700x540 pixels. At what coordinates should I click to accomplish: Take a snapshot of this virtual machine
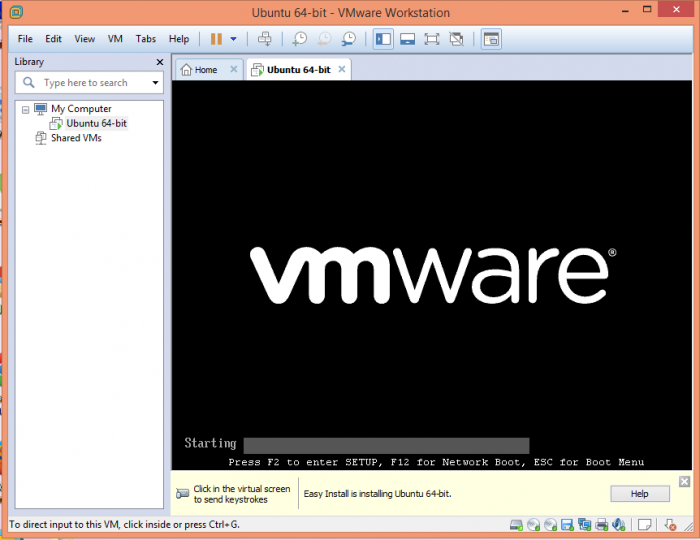click(x=300, y=39)
